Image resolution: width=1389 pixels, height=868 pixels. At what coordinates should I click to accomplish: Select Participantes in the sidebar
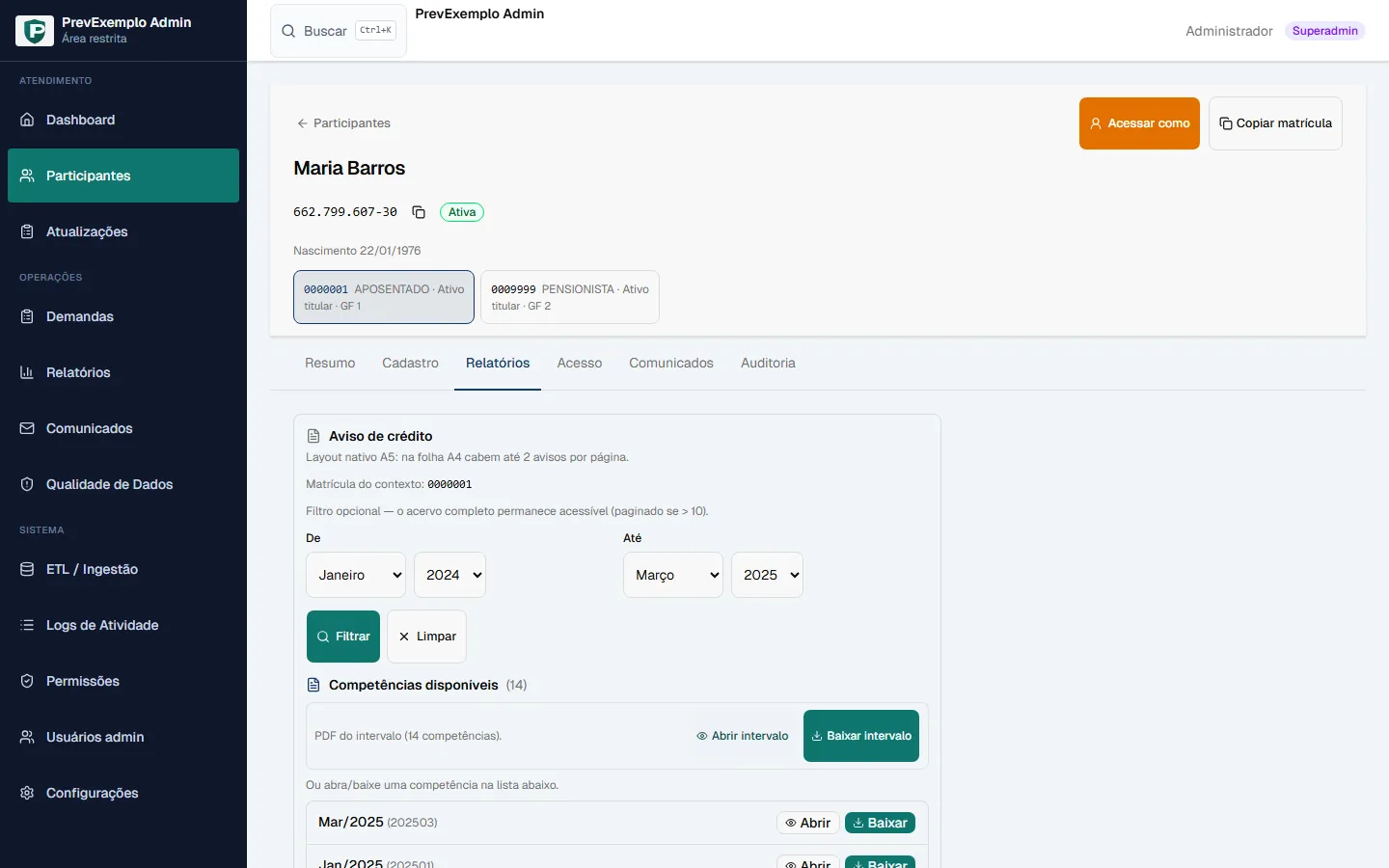pyautogui.click(x=123, y=176)
